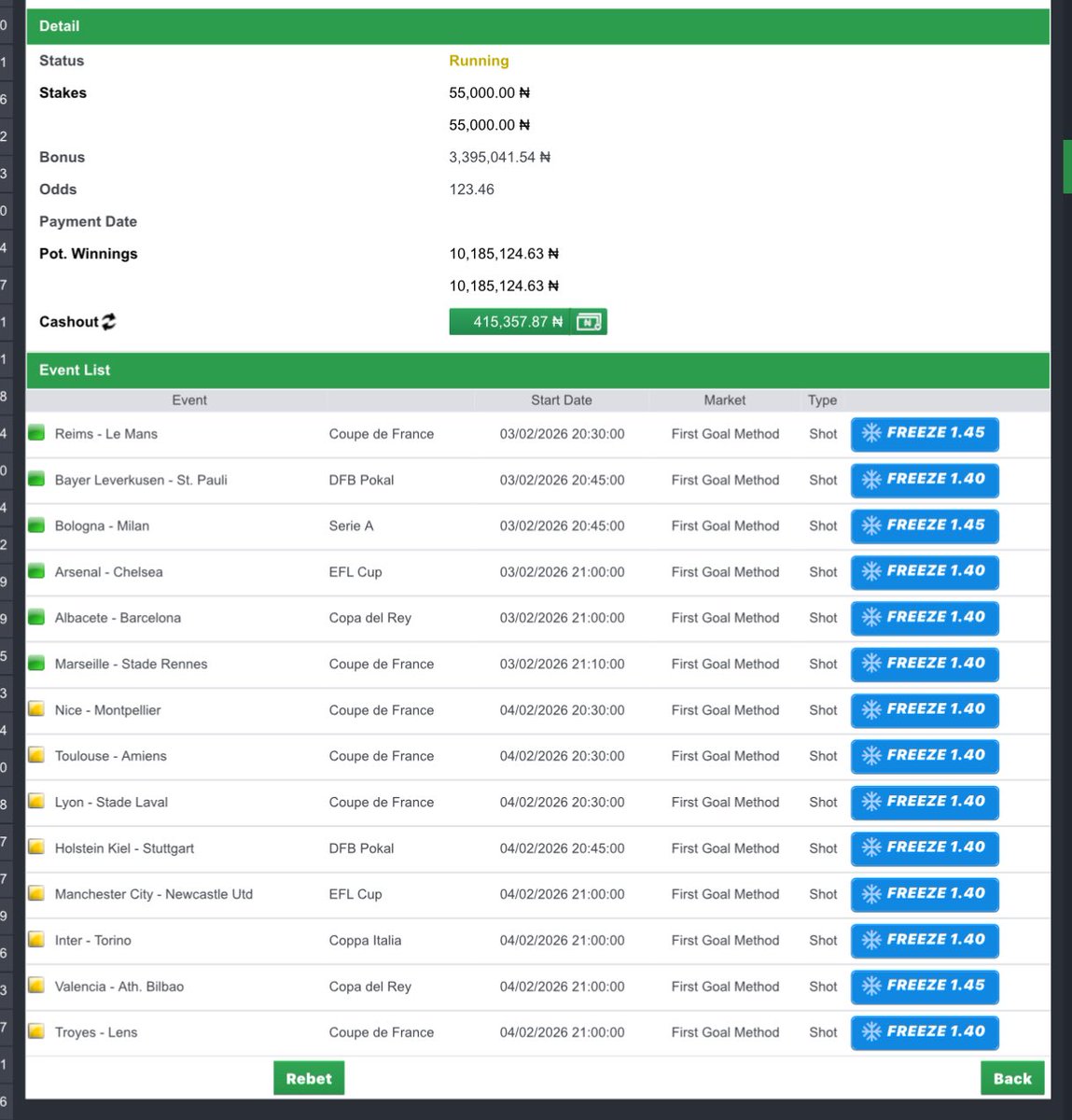Select the Albacete - Barcelona event name
The width and height of the screenshot is (1072, 1120).
(x=118, y=618)
